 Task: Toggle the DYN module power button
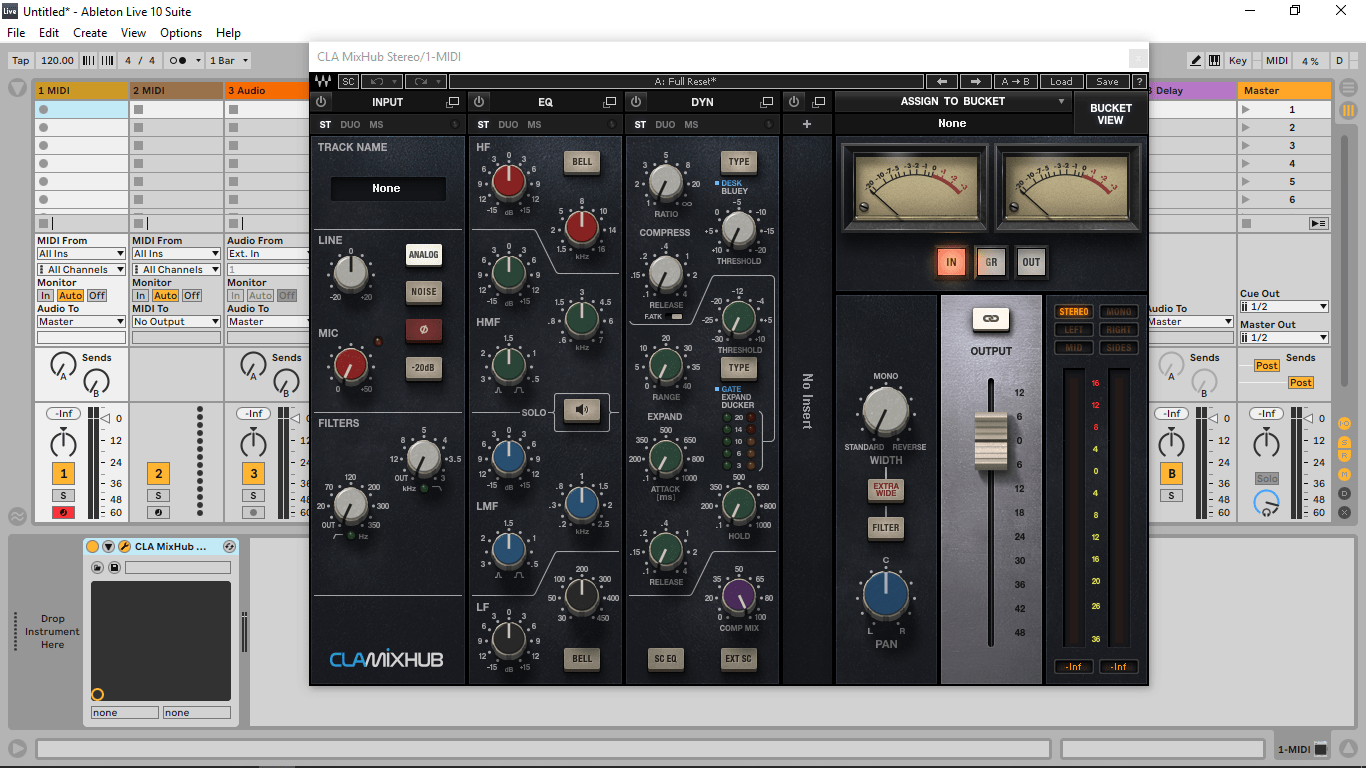[x=637, y=102]
